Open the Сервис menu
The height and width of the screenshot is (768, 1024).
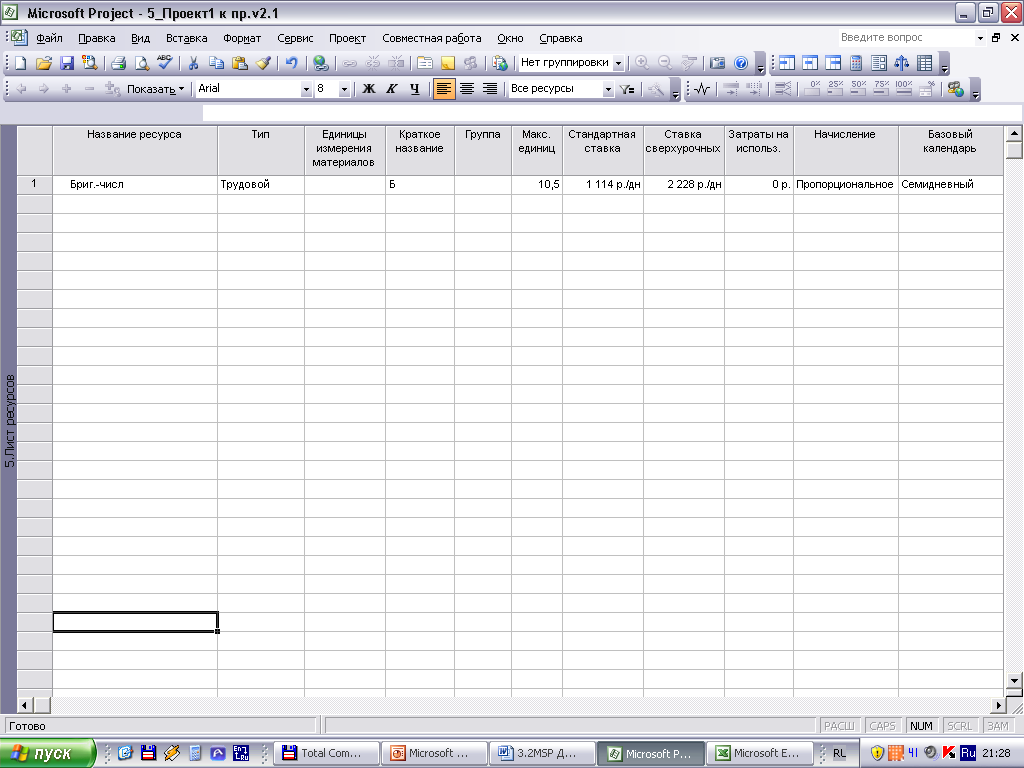pos(295,38)
